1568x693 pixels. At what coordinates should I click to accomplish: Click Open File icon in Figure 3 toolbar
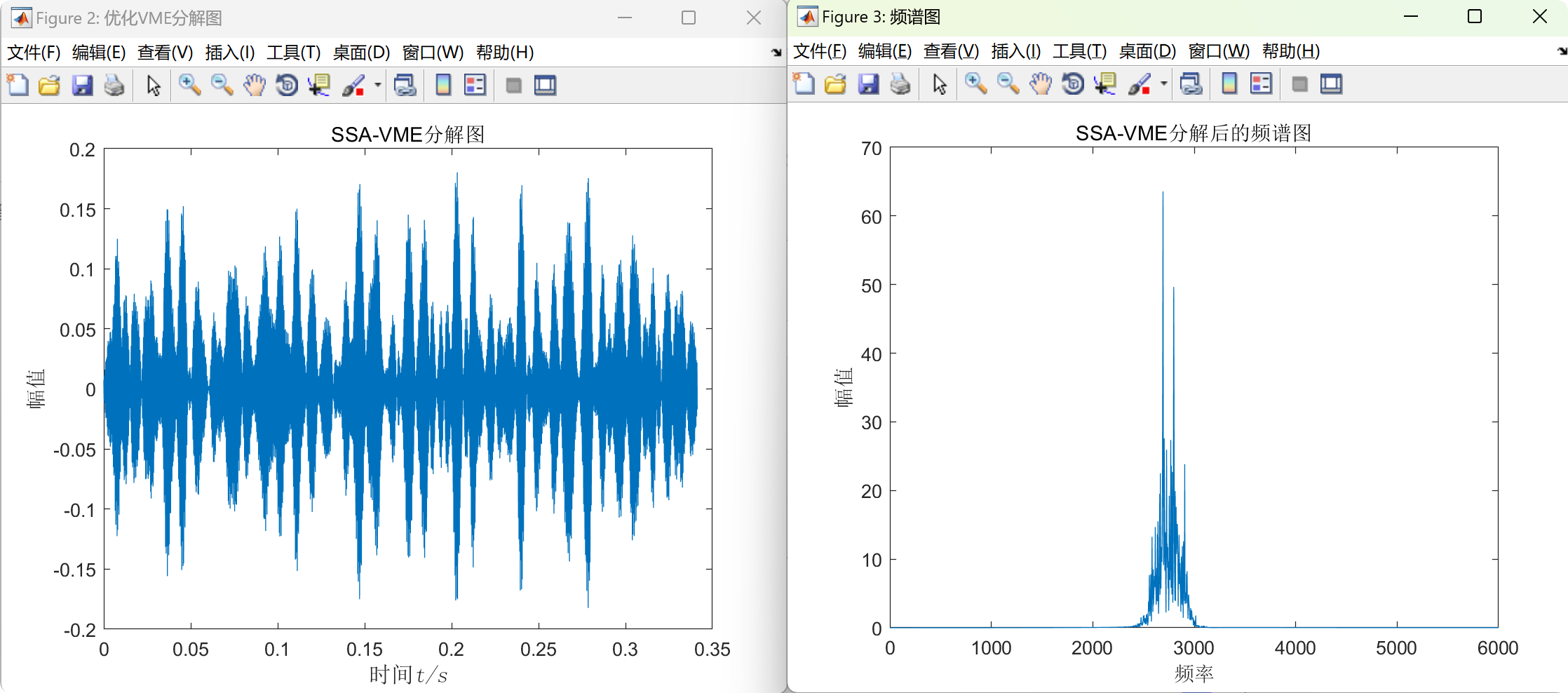[x=835, y=83]
